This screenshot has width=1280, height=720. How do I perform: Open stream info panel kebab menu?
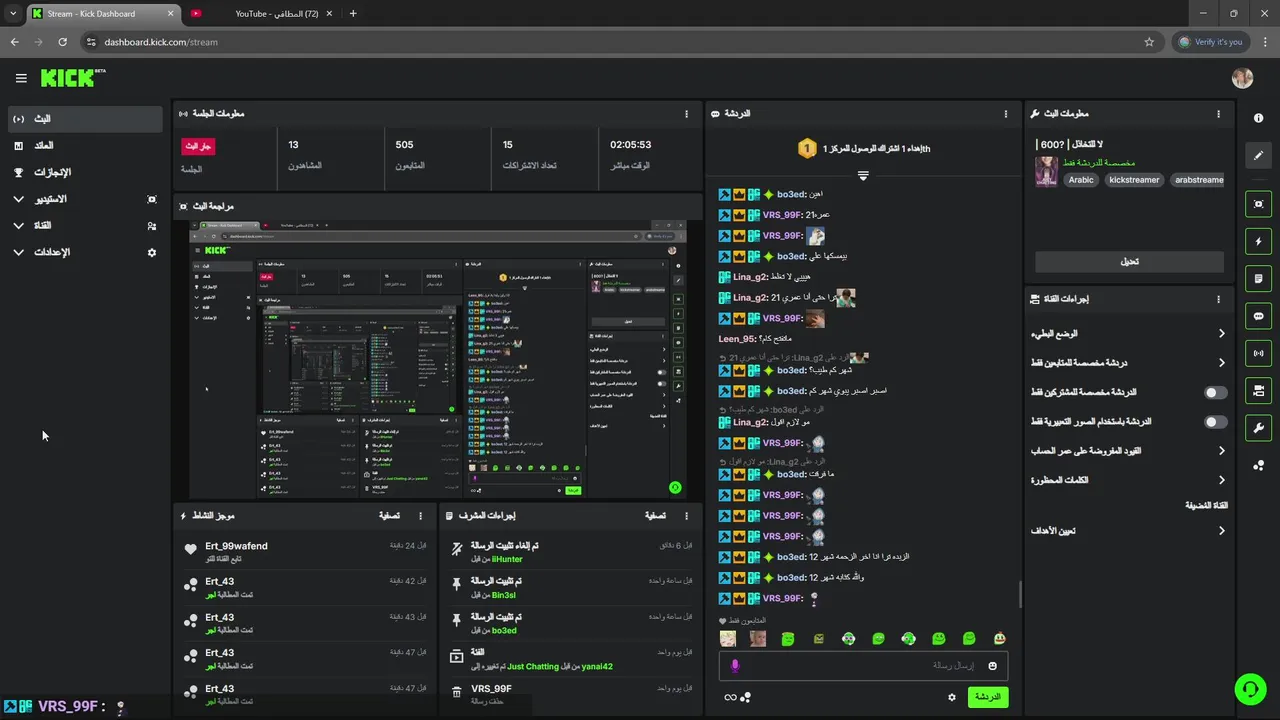pyautogui.click(x=1218, y=114)
